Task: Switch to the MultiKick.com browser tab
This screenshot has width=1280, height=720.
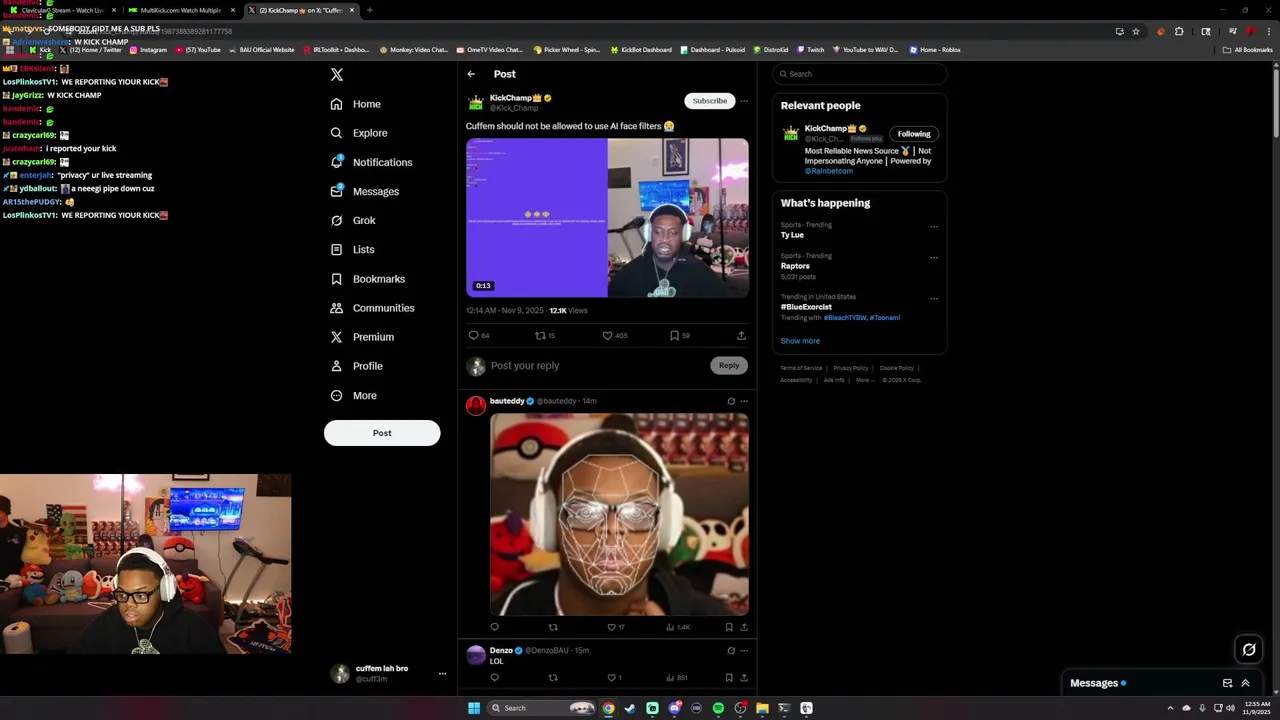Action: (x=180, y=10)
